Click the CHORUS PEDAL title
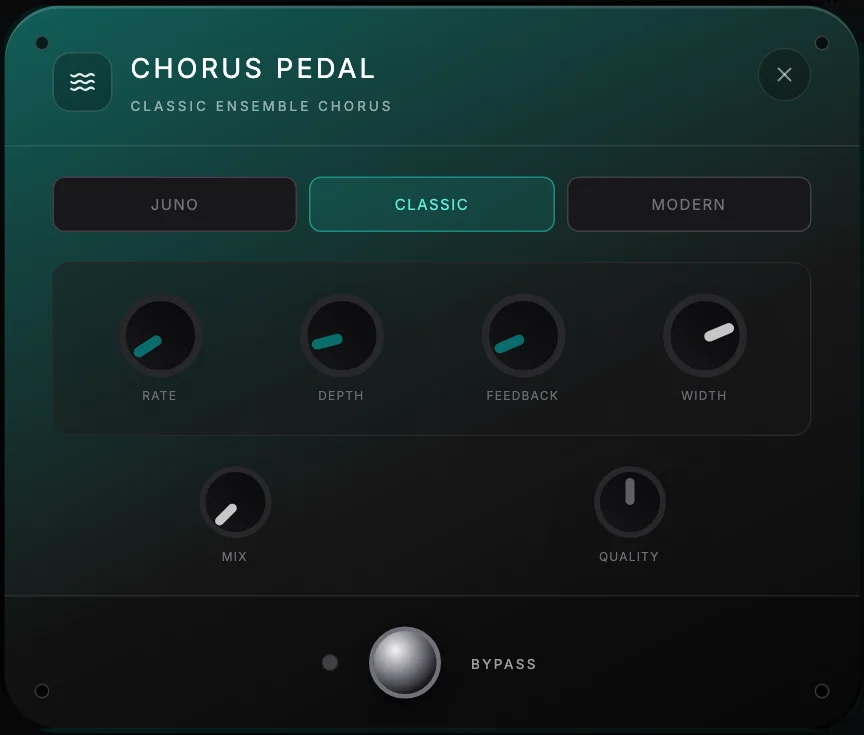864x735 pixels. click(253, 69)
